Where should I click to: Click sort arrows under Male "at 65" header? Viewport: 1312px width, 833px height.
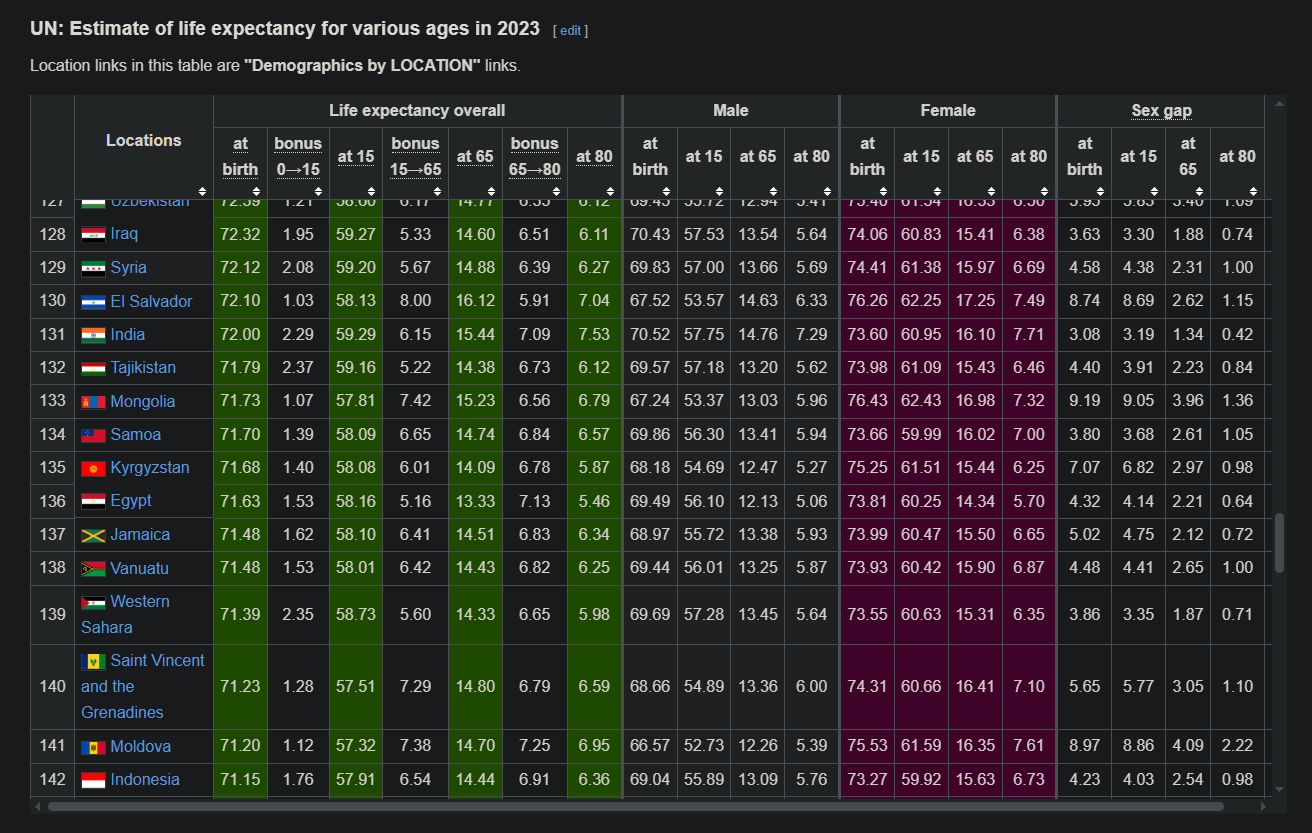774,191
